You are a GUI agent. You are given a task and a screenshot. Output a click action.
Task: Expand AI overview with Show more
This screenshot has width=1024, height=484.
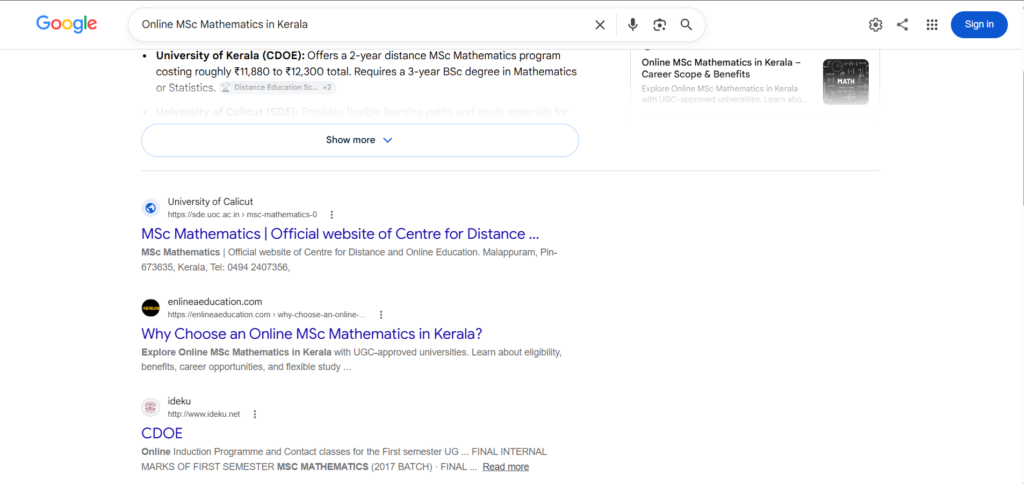coord(360,140)
